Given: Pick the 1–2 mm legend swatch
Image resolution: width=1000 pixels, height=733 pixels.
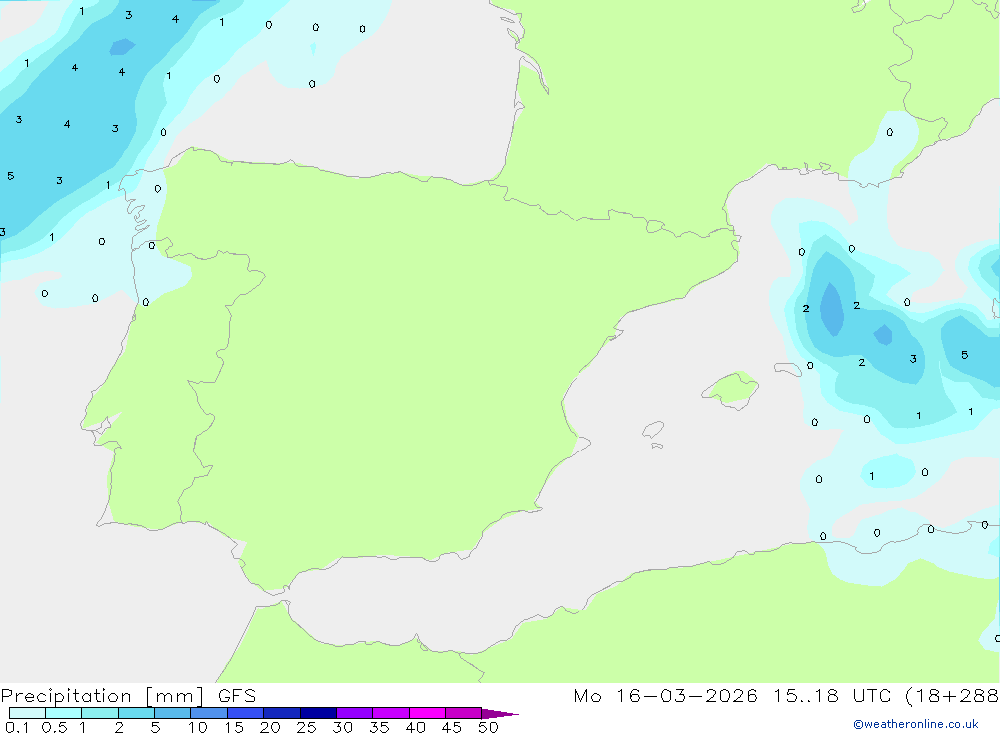Looking at the screenshot, I should click(99, 713).
